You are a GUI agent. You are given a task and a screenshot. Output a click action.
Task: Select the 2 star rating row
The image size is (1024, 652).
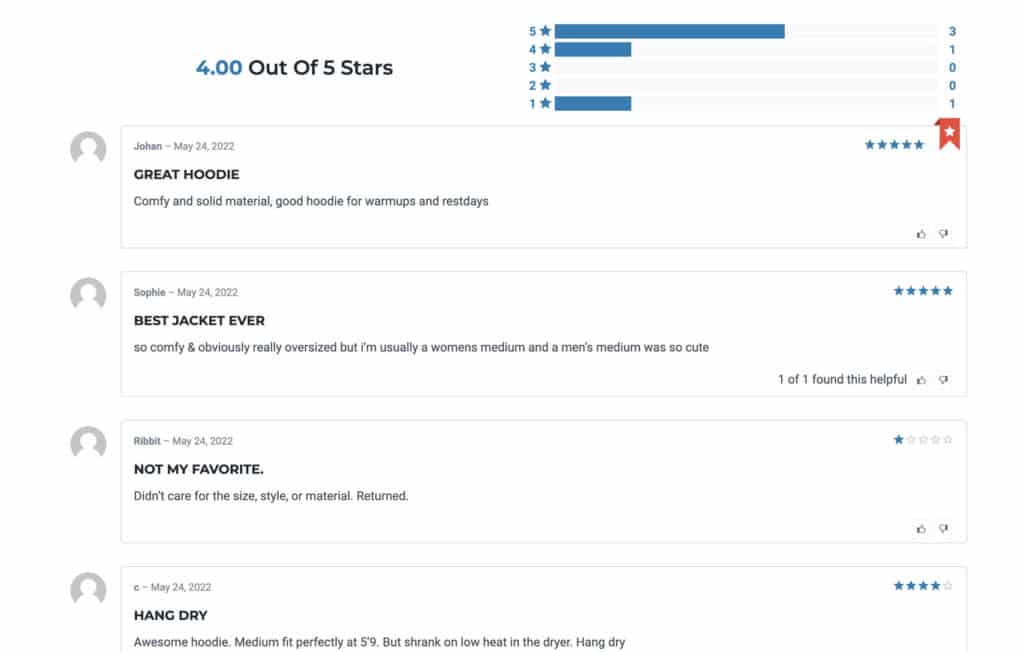coord(742,86)
